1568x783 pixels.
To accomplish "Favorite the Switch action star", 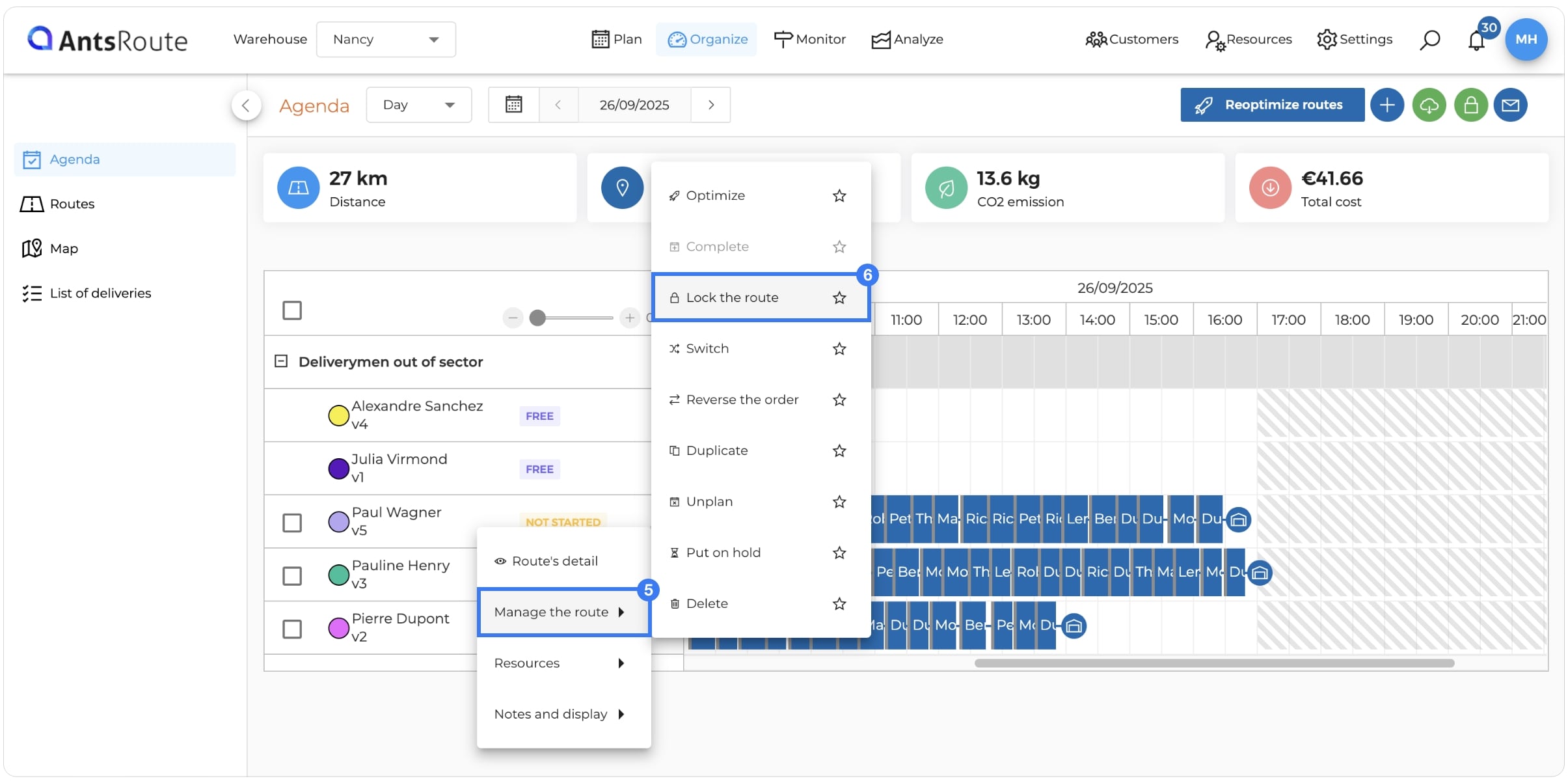I will coord(839,349).
